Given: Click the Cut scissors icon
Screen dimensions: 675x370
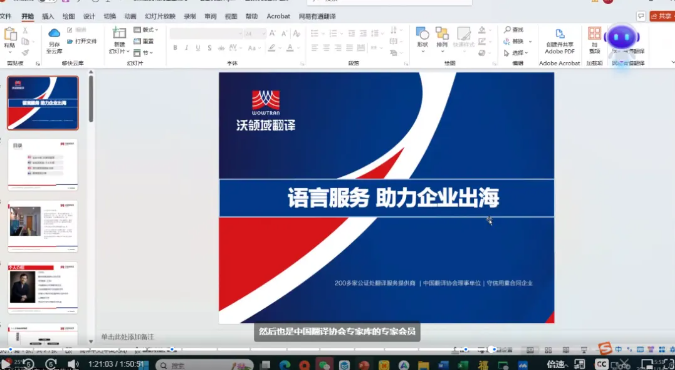Looking at the screenshot, I should (x=25, y=30).
